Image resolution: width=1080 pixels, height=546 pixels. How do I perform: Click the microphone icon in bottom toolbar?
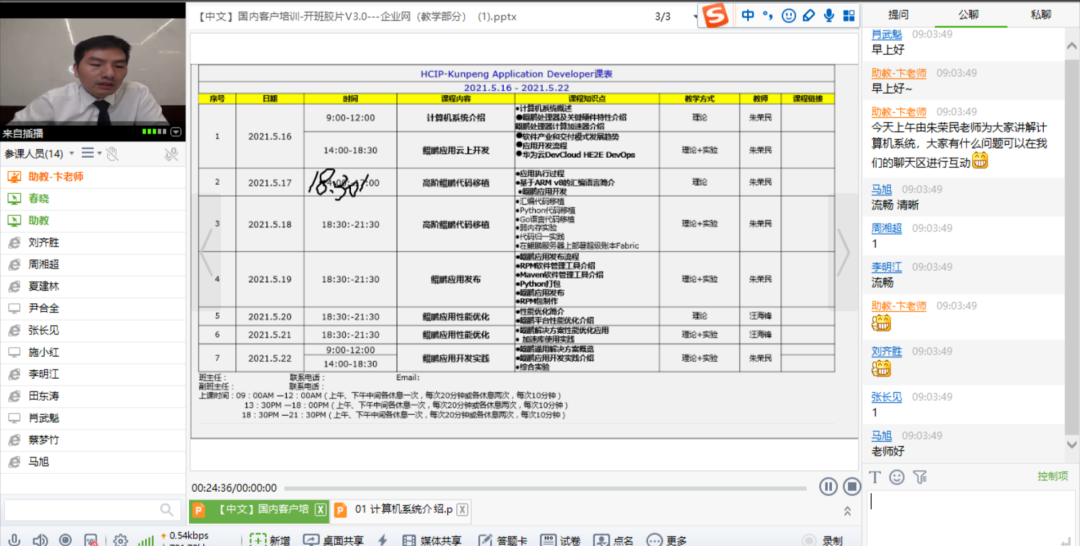coord(14,540)
